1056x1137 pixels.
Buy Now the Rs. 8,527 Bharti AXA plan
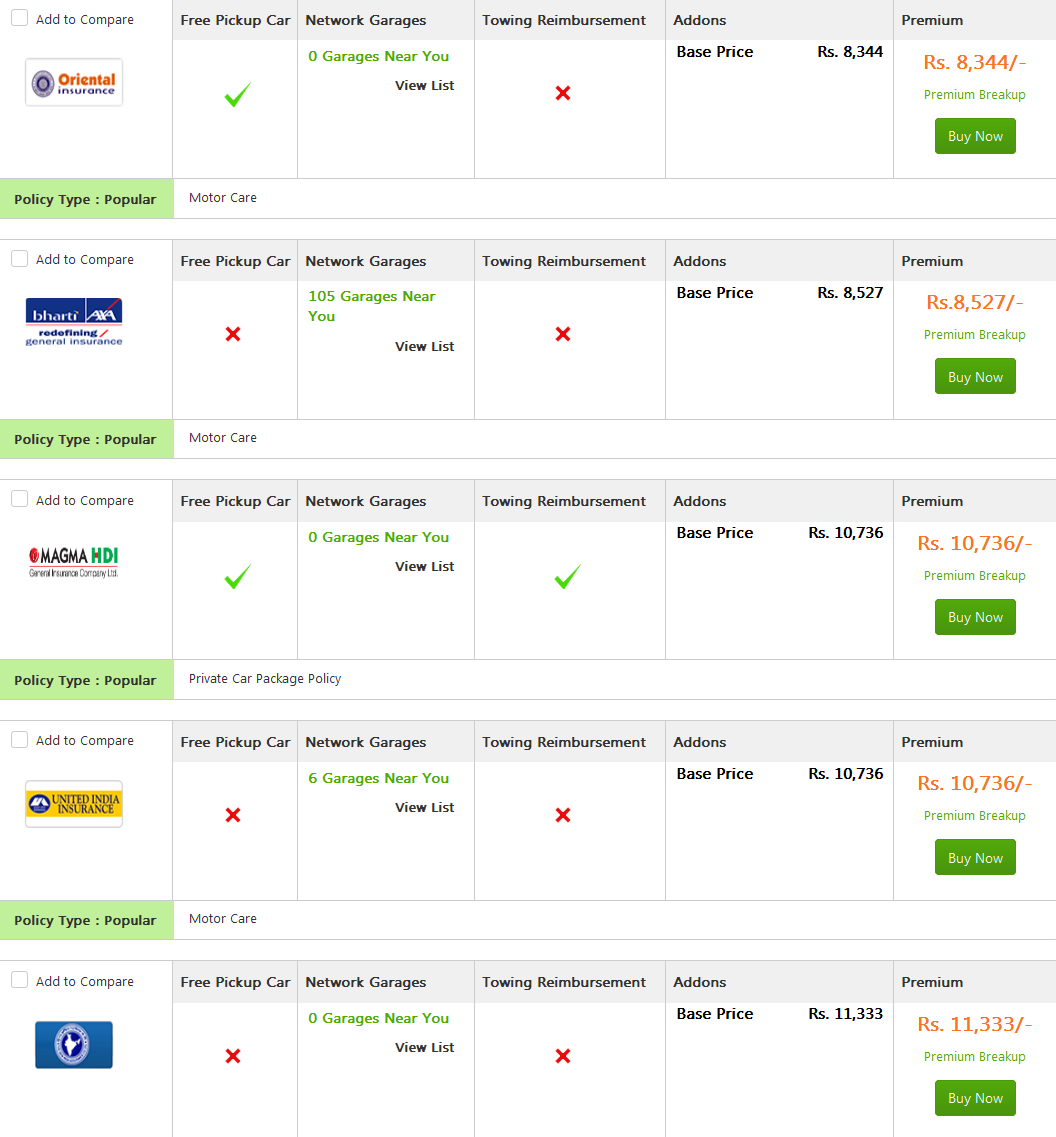click(x=975, y=376)
